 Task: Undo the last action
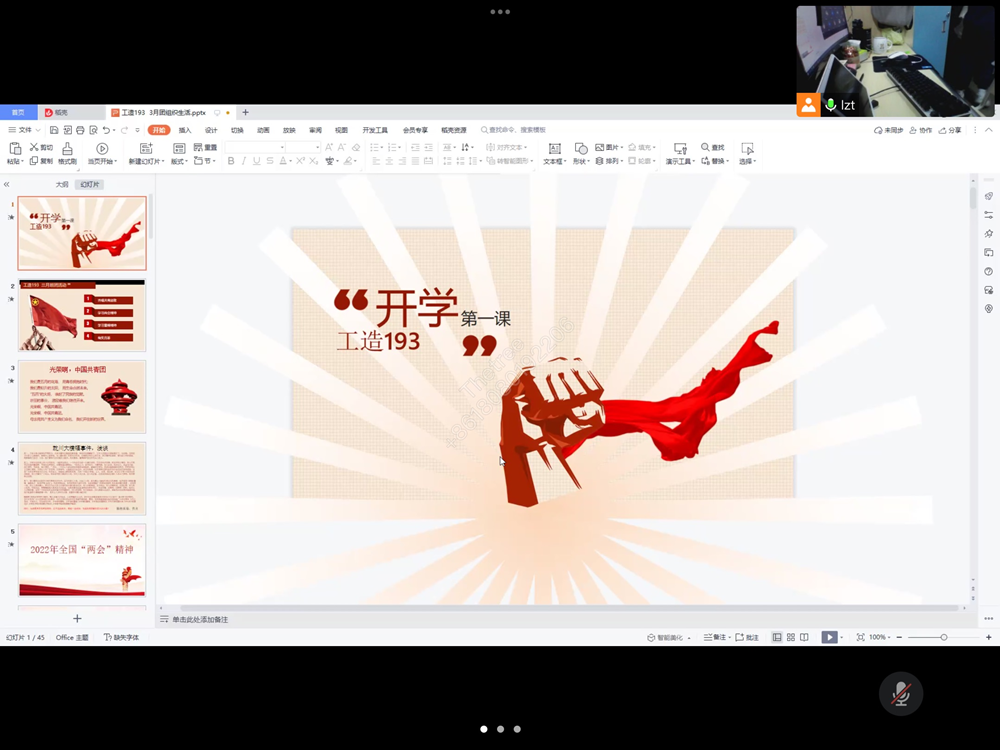tap(106, 130)
